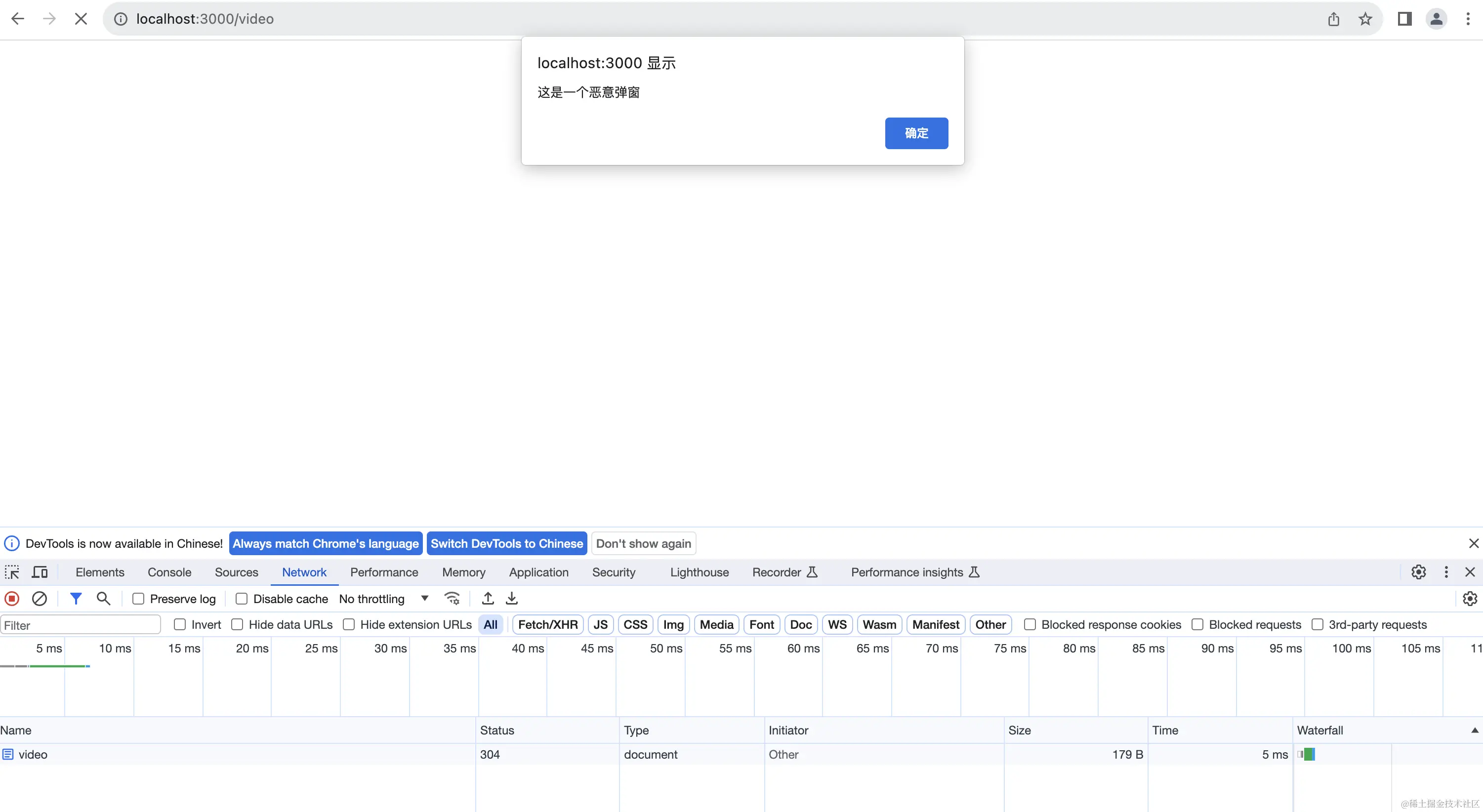Viewport: 1483px width, 812px height.
Task: Open the Lighthouse tab
Action: pos(700,572)
